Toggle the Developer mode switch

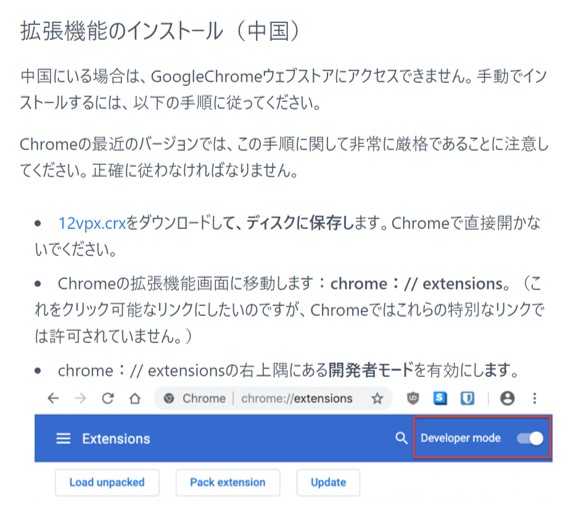(530, 438)
